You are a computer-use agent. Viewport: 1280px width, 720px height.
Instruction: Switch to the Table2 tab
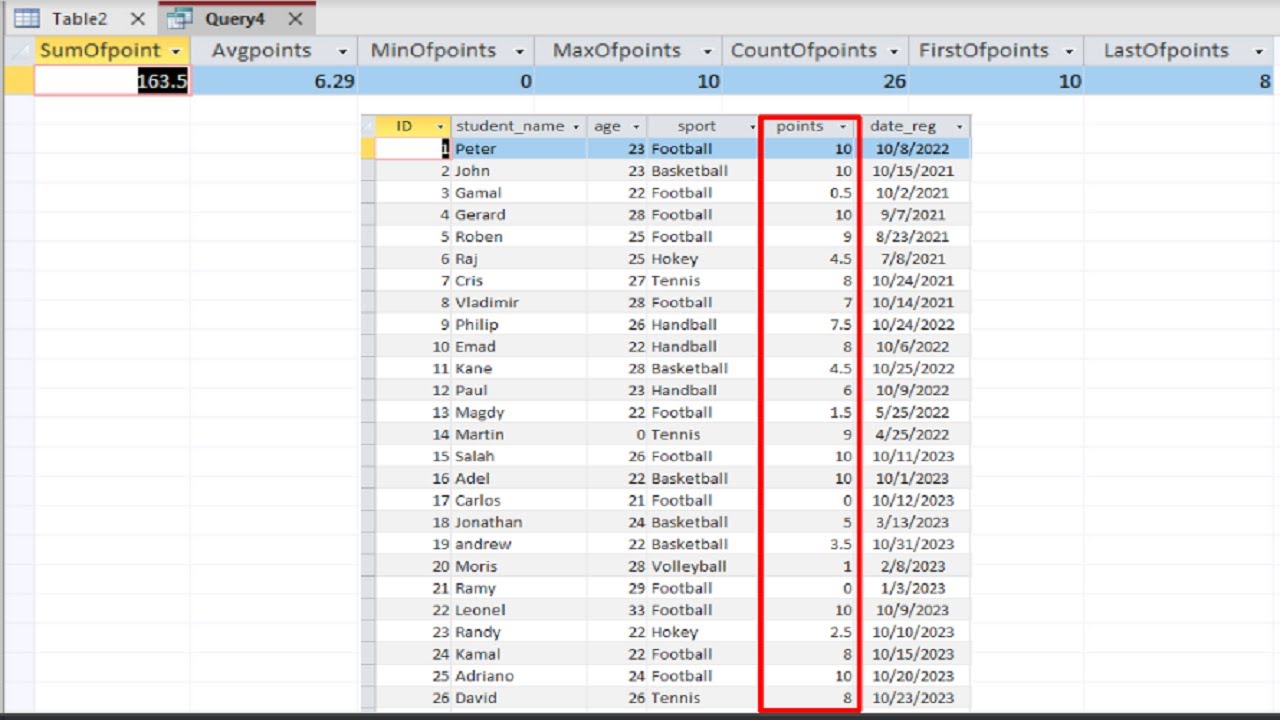click(79, 19)
